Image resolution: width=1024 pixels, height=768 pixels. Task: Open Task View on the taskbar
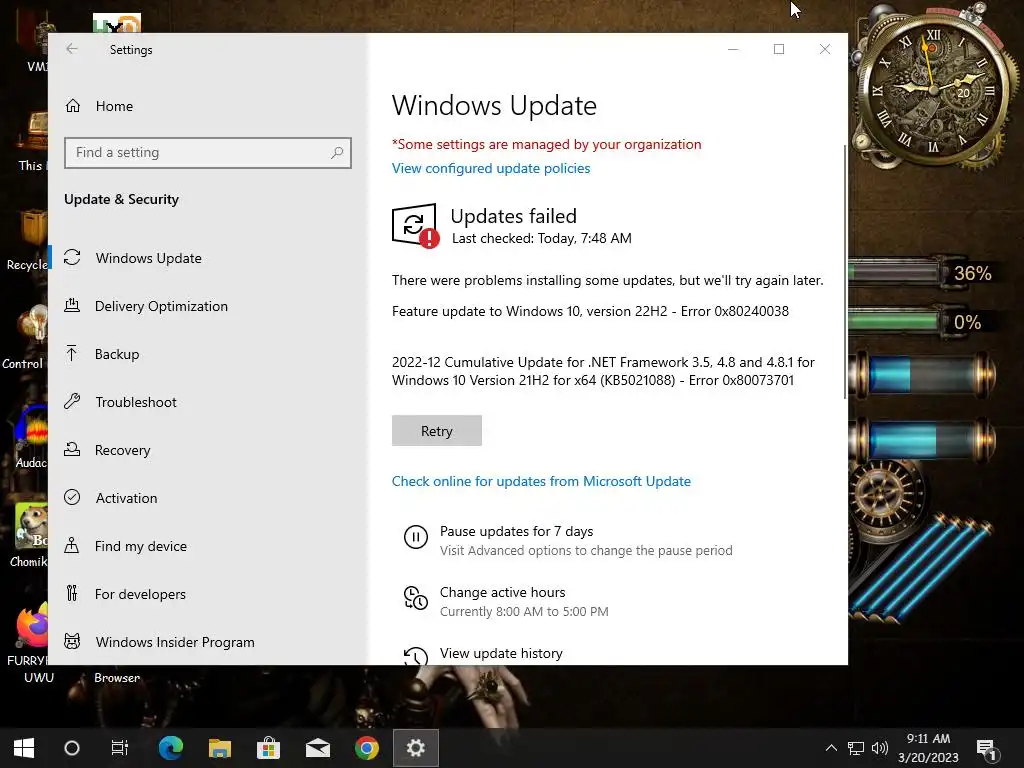pyautogui.click(x=120, y=748)
